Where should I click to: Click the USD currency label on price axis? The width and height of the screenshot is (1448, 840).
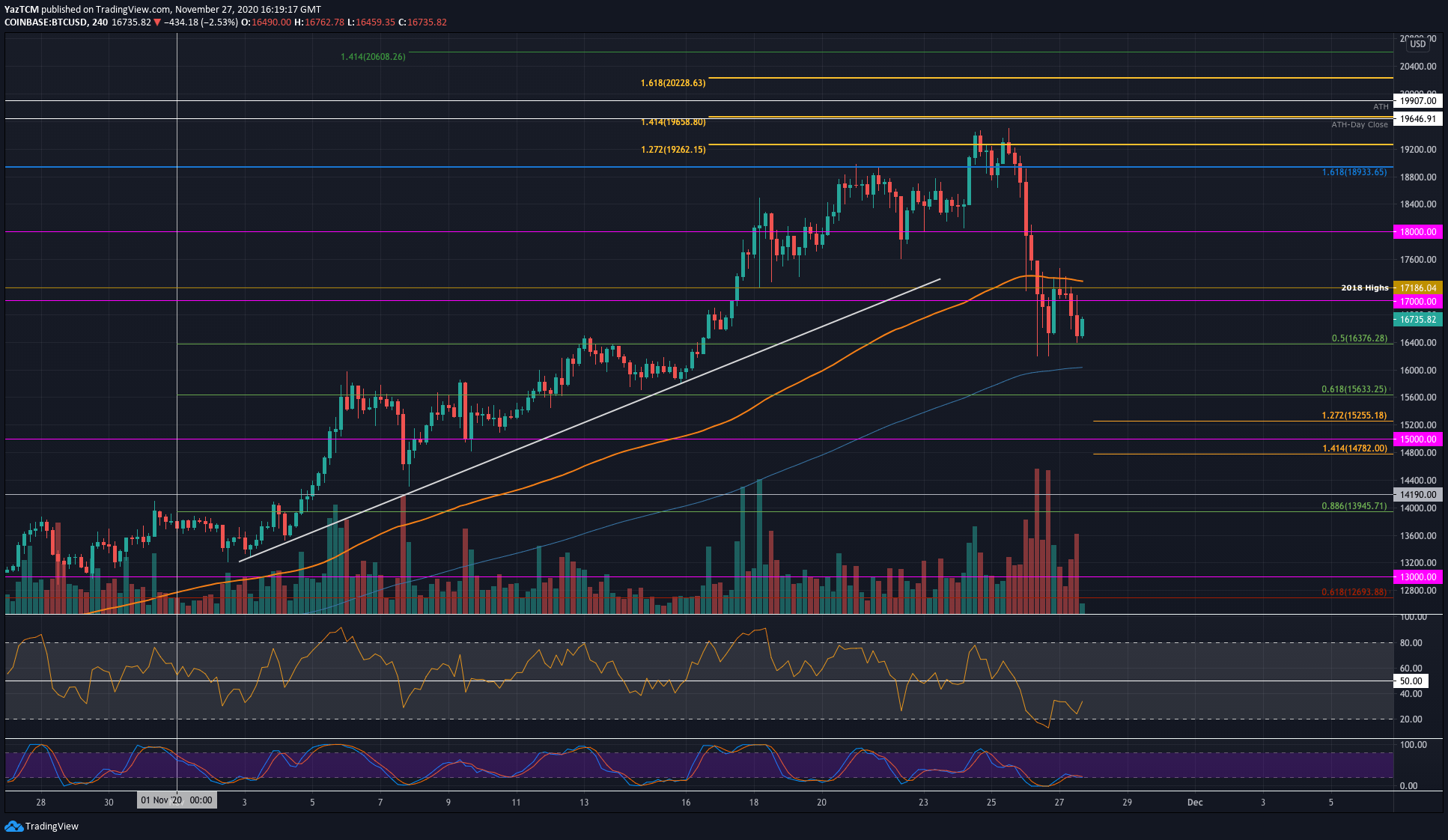pyautogui.click(x=1417, y=43)
